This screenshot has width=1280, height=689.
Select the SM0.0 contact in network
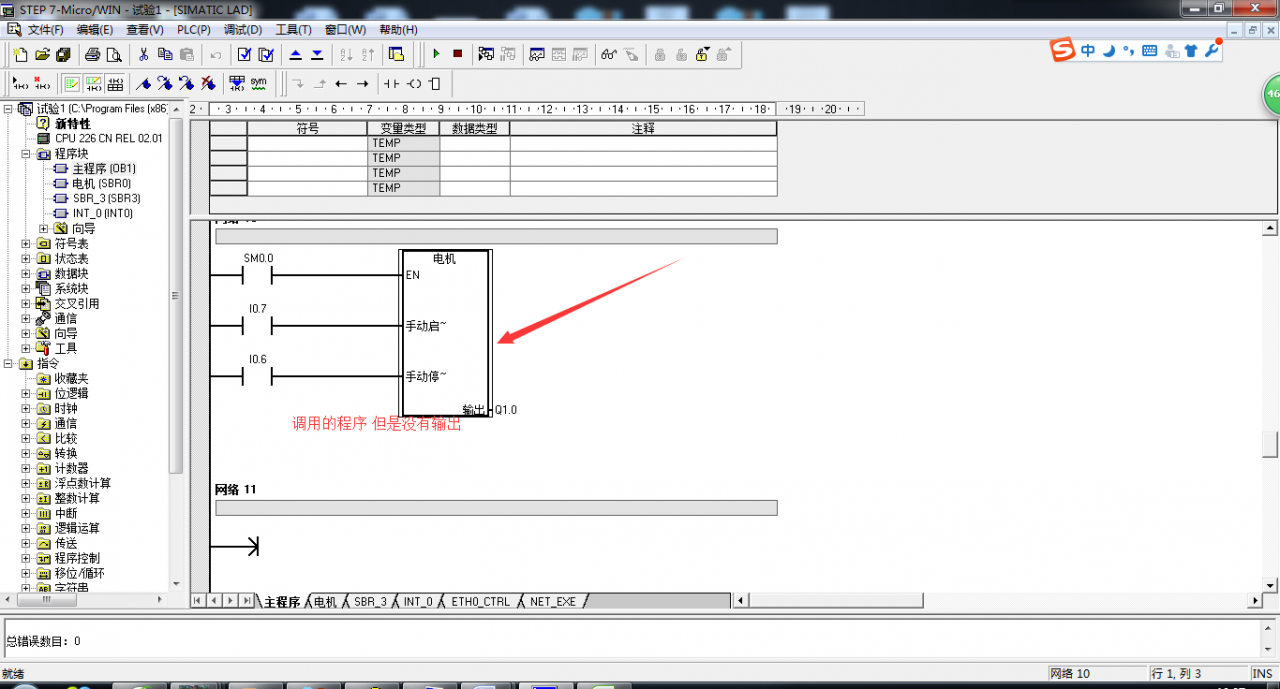click(258, 276)
